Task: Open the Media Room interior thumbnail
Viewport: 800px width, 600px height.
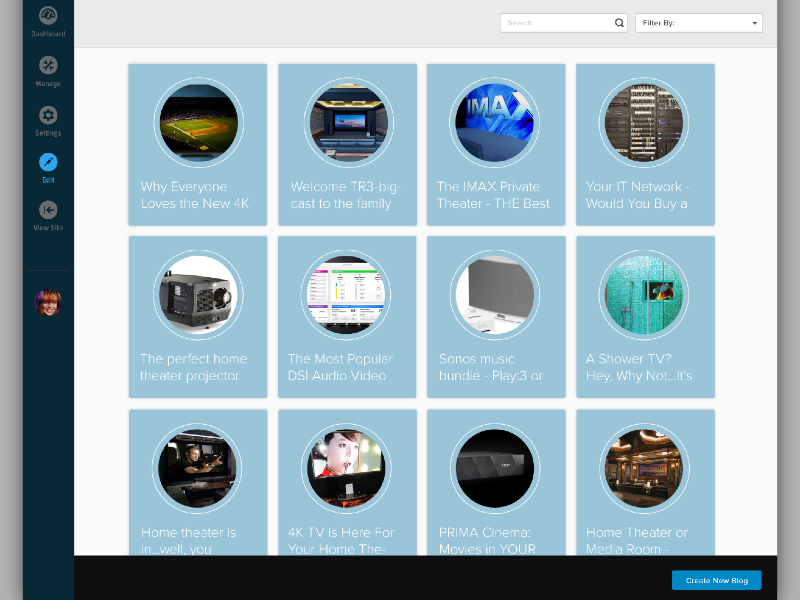Action: 643,468
